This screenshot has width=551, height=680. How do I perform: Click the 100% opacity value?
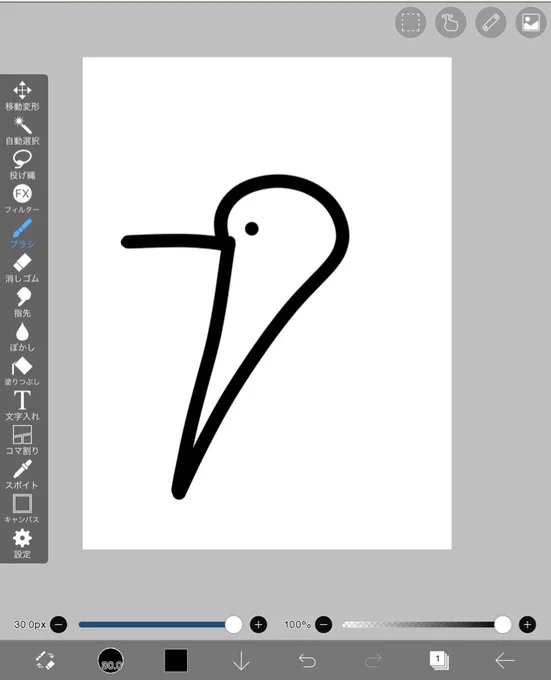(x=297, y=624)
